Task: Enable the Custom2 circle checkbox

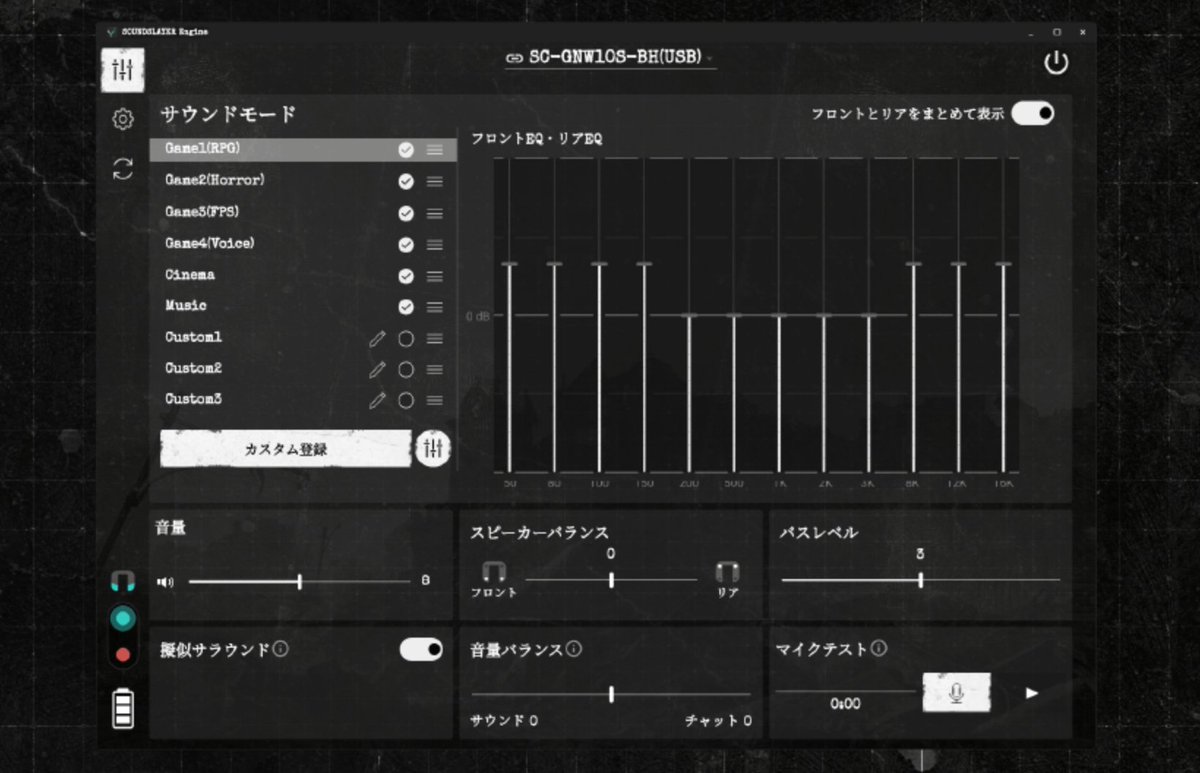Action: (405, 370)
